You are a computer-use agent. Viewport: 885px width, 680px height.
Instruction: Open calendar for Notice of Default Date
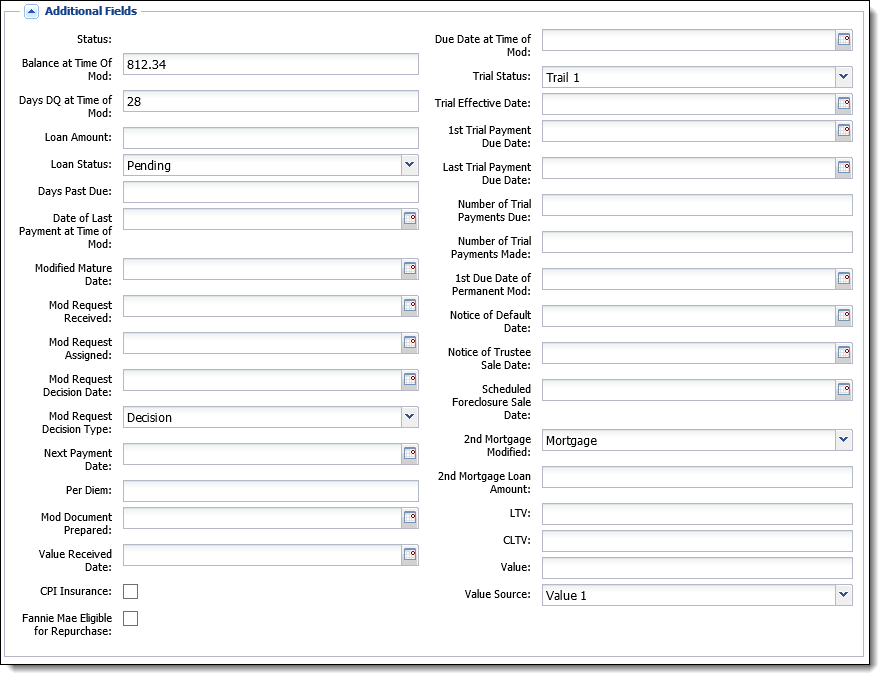[844, 315]
